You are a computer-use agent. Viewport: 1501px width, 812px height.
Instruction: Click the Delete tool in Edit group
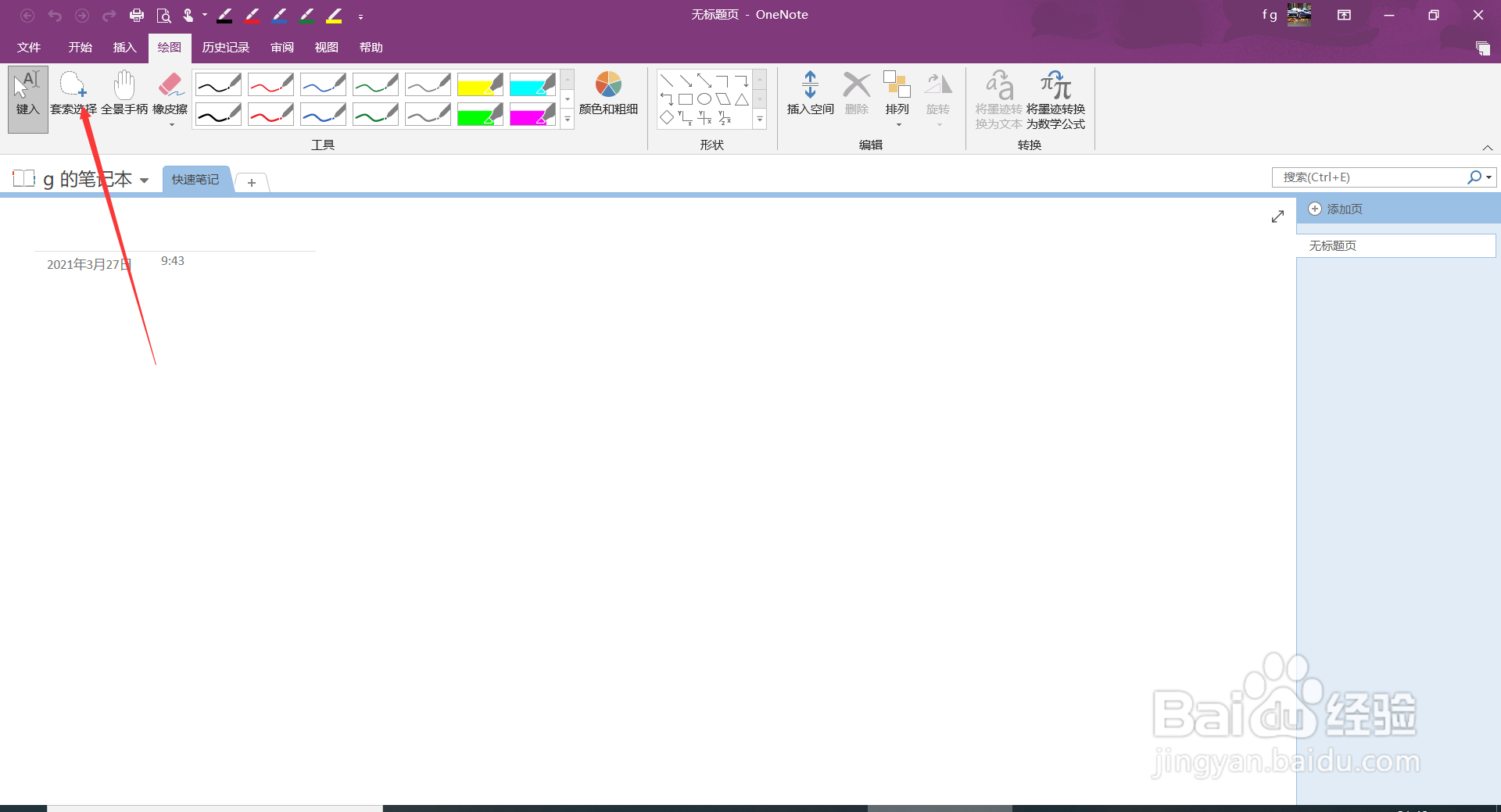(857, 94)
